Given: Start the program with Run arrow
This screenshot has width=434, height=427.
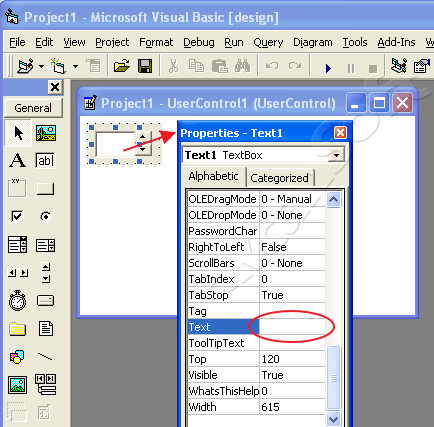Looking at the screenshot, I should tap(328, 68).
